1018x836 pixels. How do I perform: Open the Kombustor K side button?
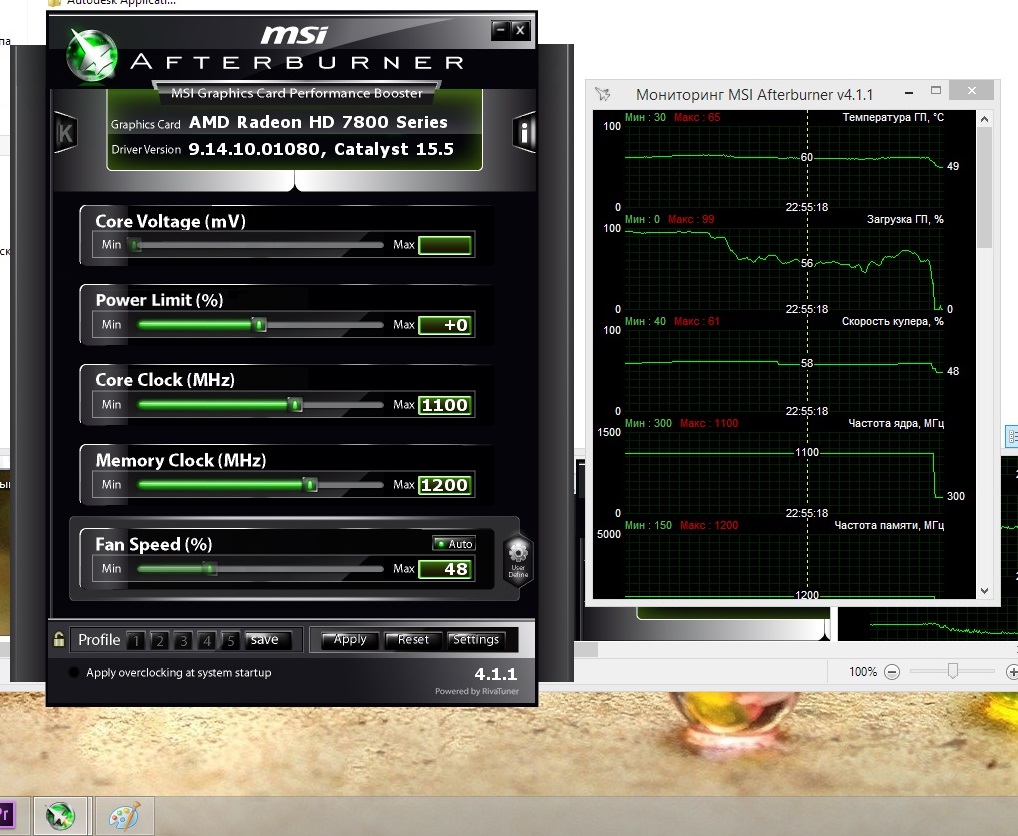click(x=66, y=132)
